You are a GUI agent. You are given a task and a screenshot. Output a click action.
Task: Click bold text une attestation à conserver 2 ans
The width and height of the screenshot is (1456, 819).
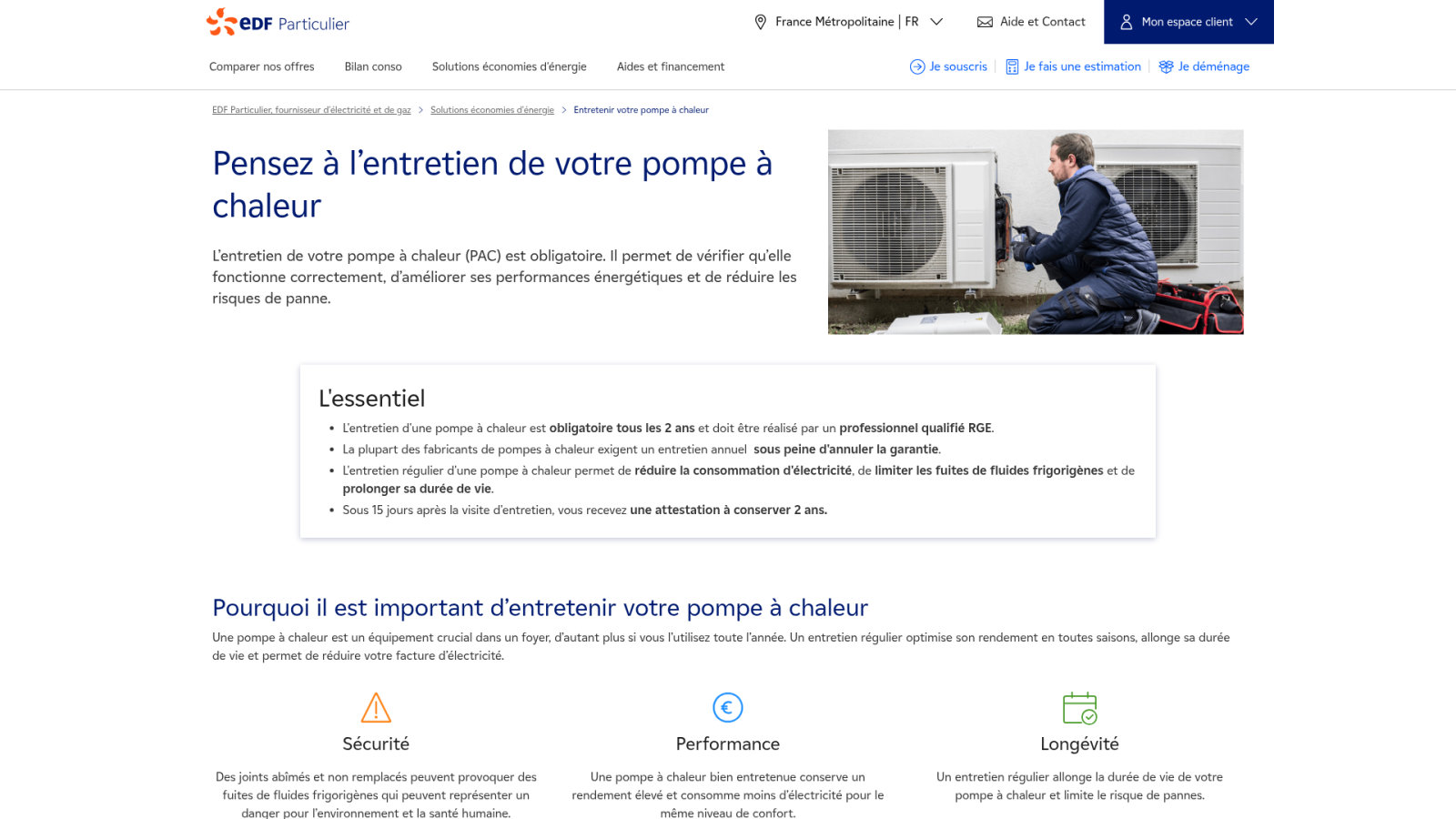point(728,511)
